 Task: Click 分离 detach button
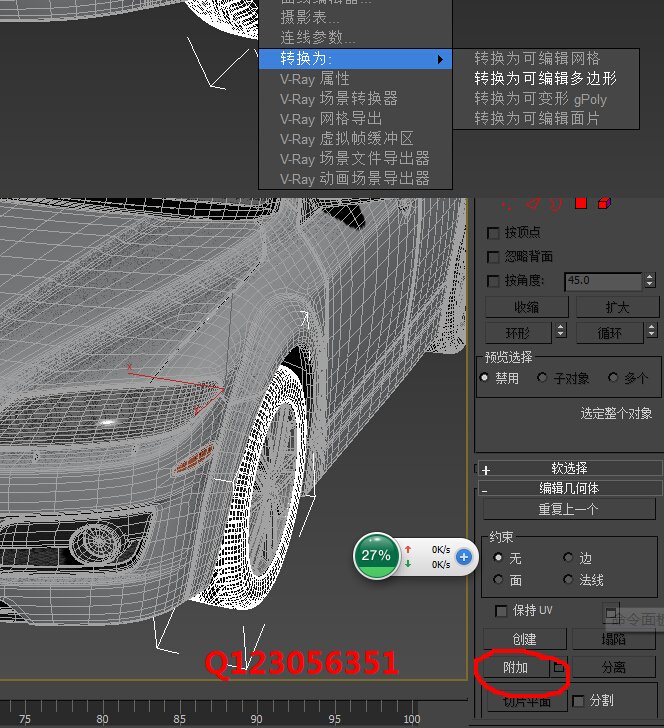click(613, 667)
